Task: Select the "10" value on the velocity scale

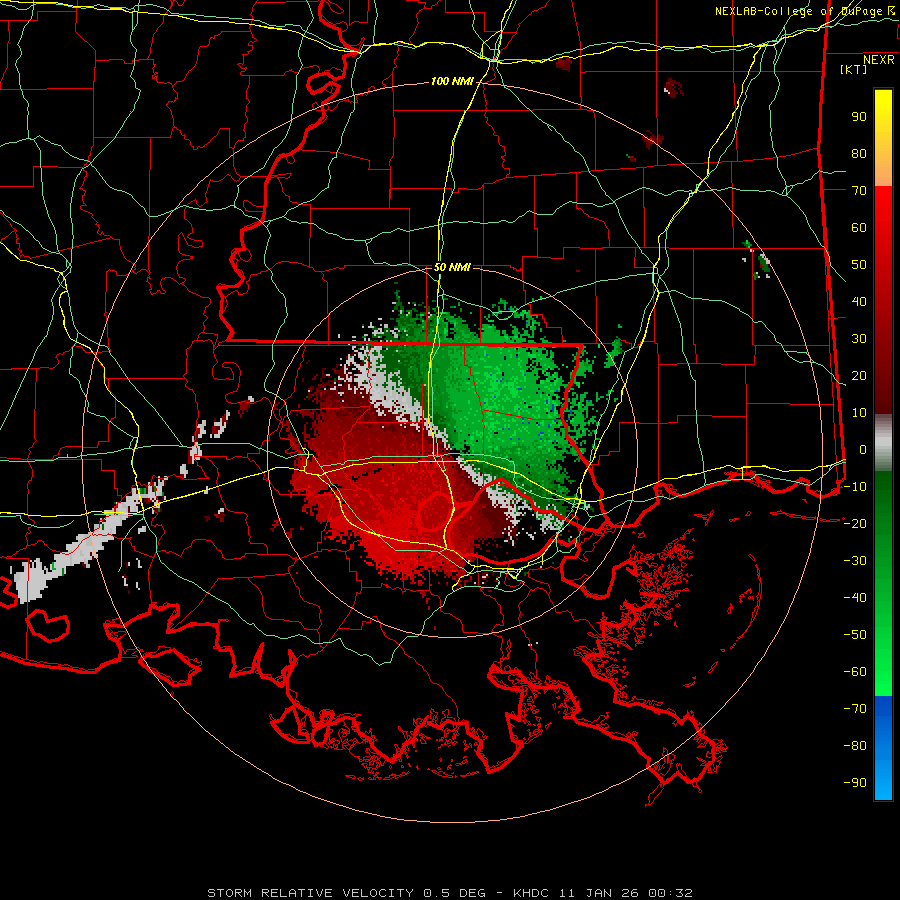Action: (859, 413)
